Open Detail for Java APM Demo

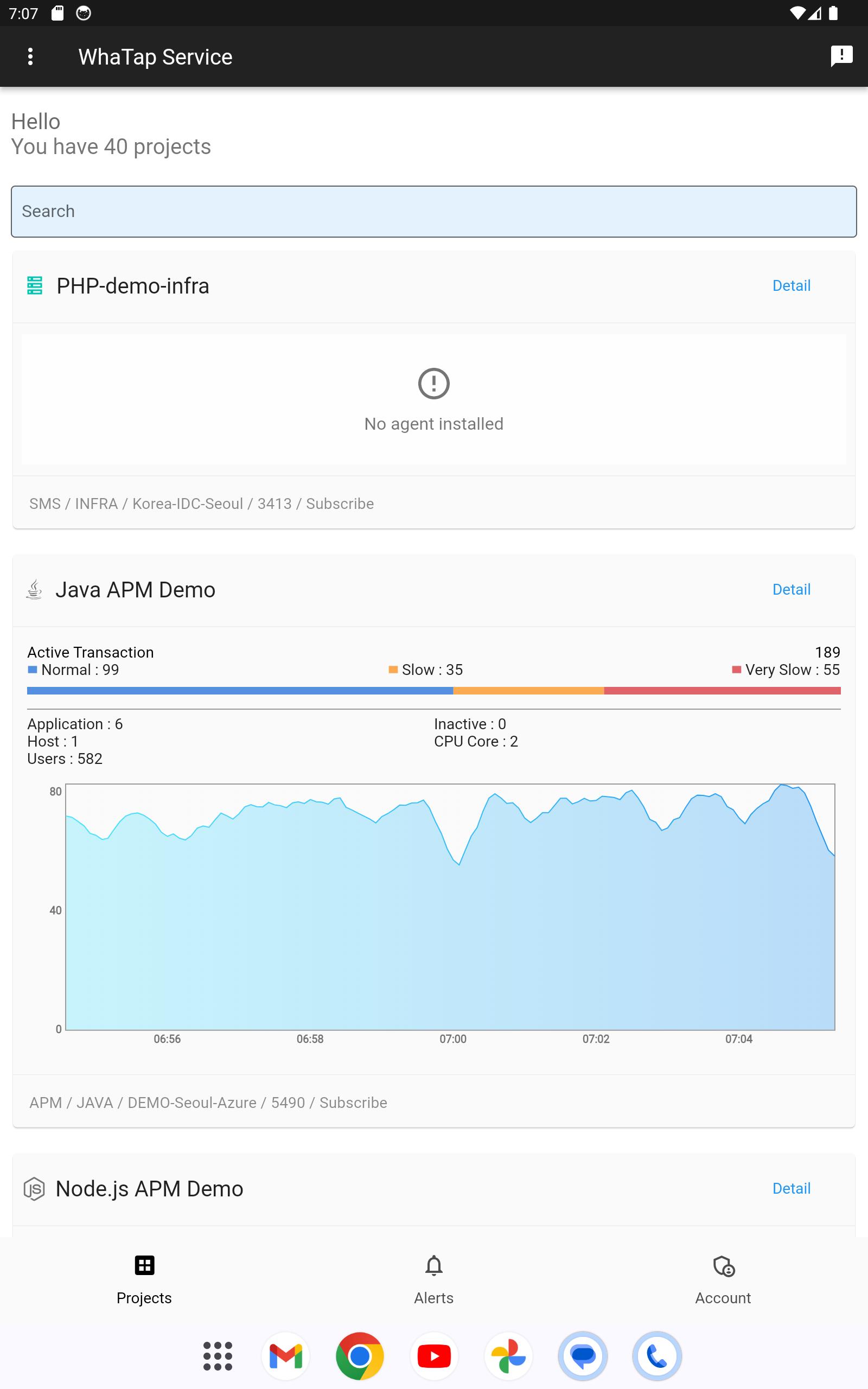[x=791, y=589]
